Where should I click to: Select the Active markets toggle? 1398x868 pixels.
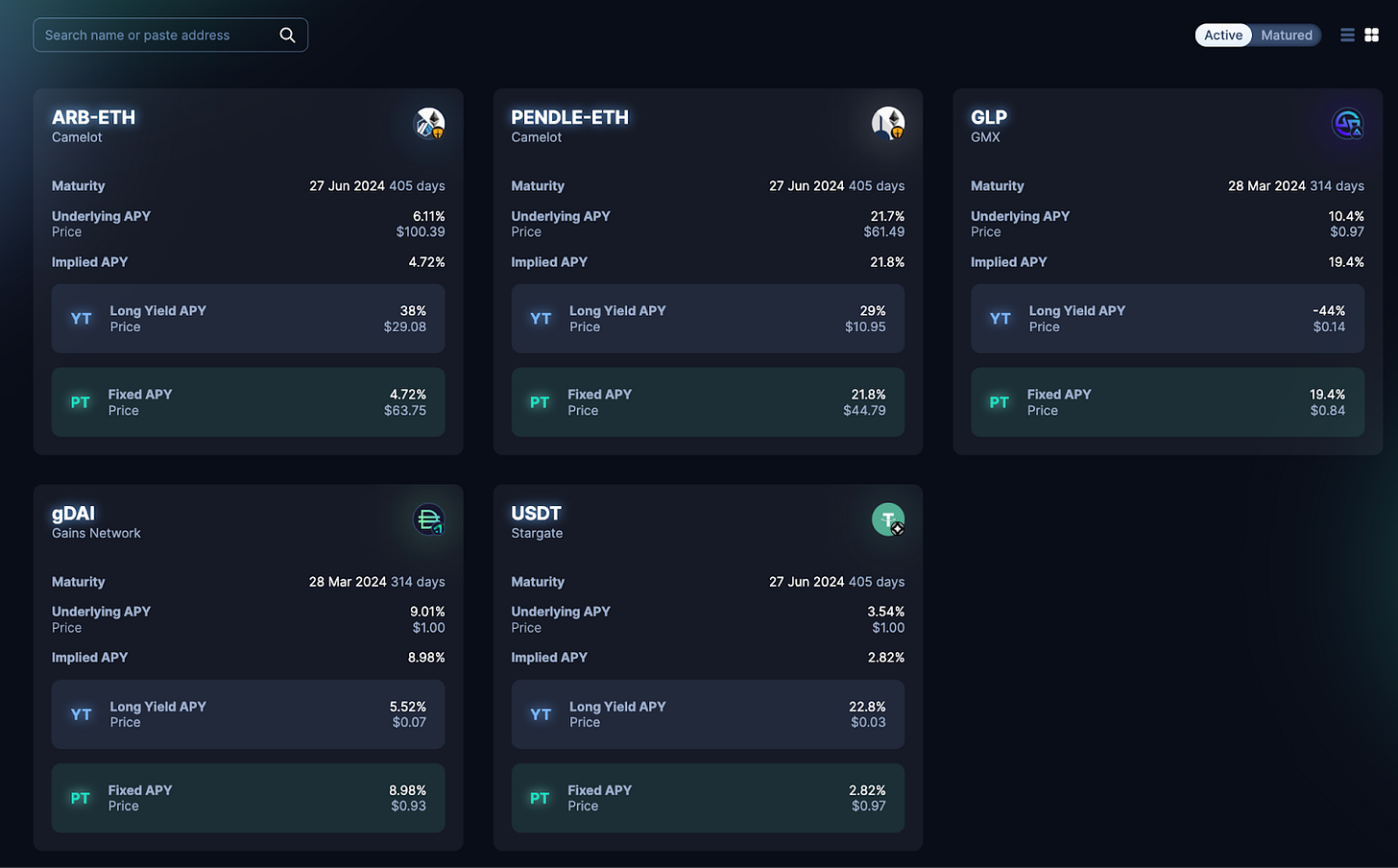pyautogui.click(x=1223, y=36)
